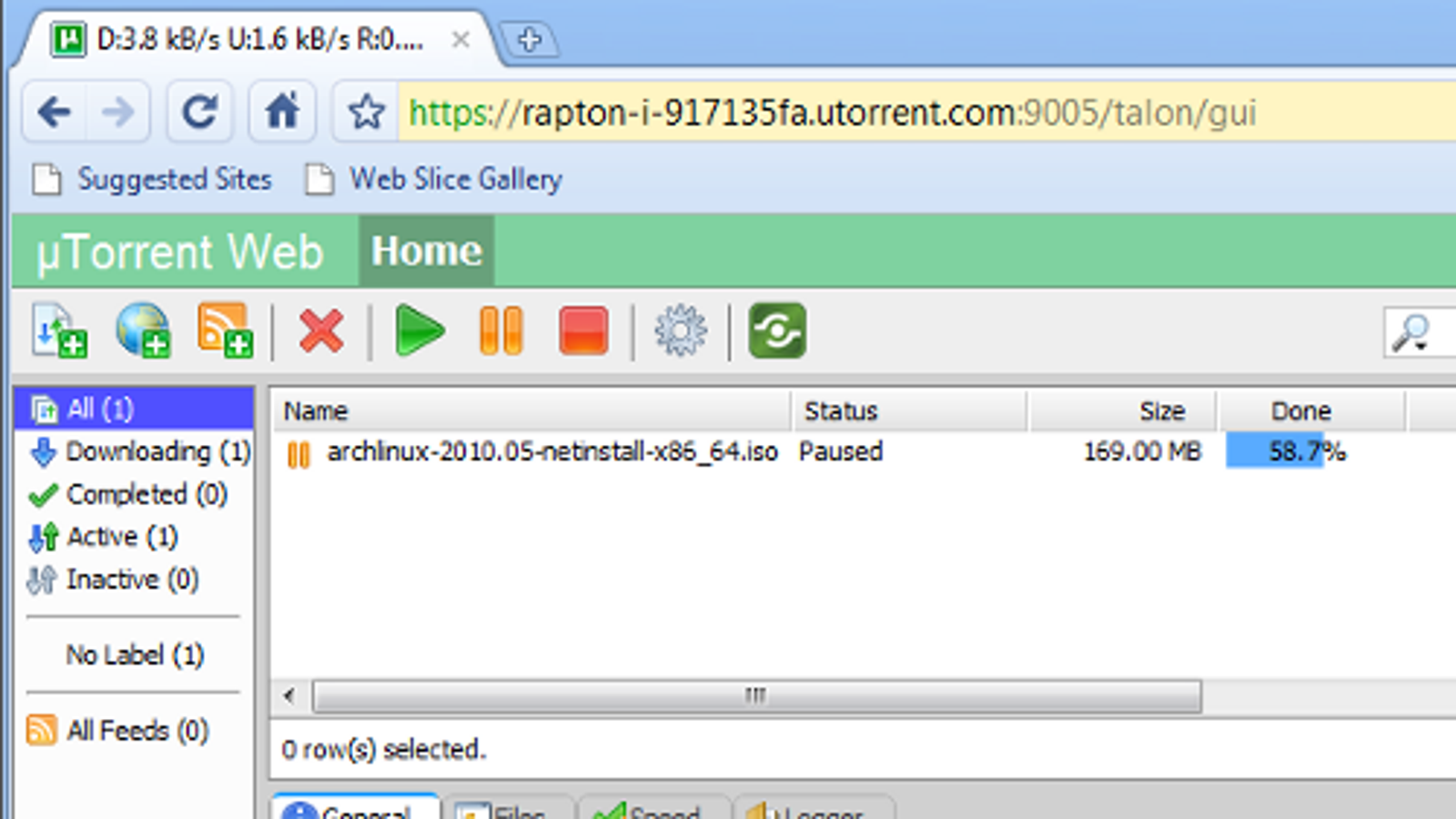
Task: Click the Add Torrent file icon
Action: [x=59, y=330]
